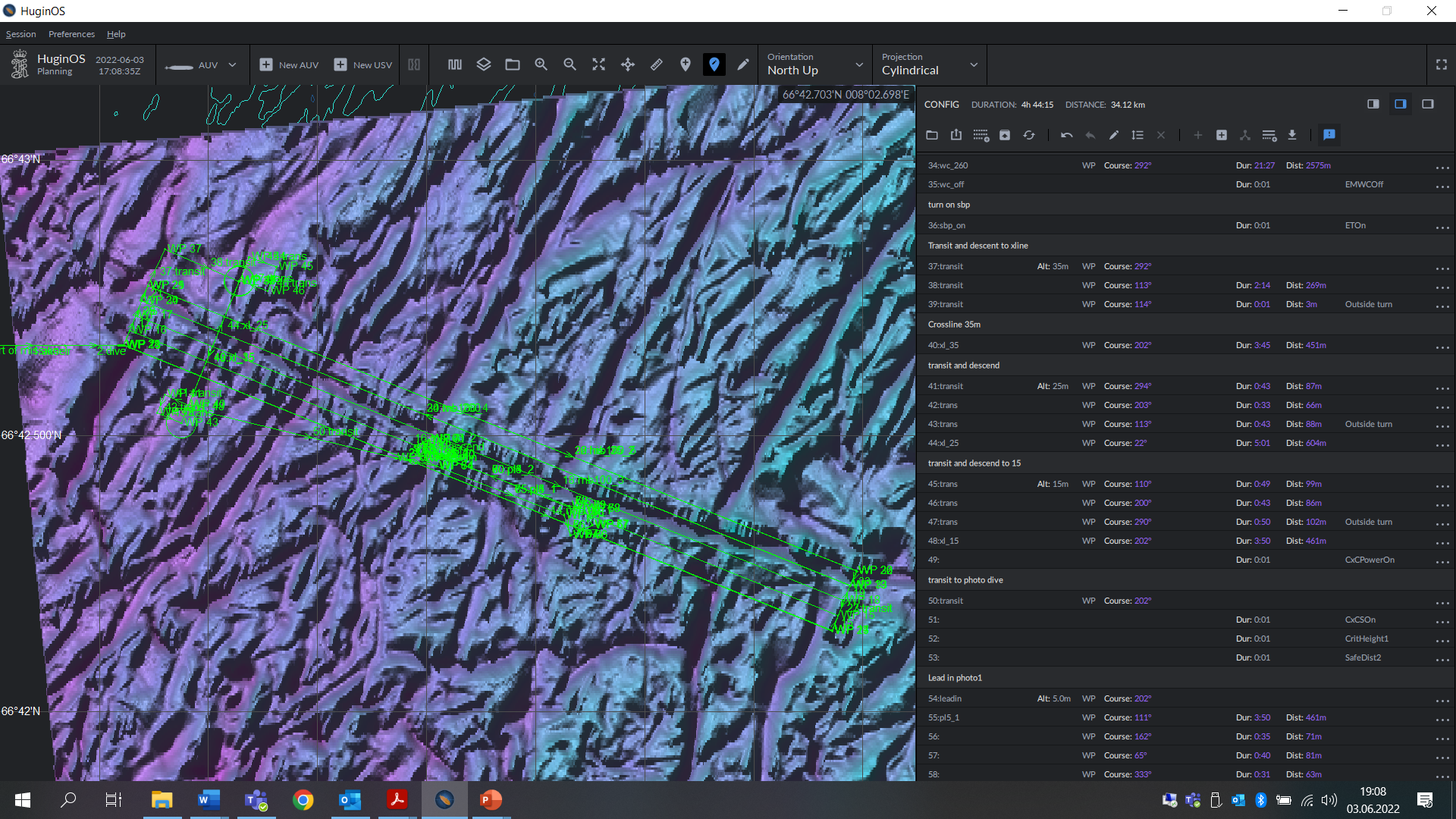Select the mission plan waypoint pin tool

714,64
